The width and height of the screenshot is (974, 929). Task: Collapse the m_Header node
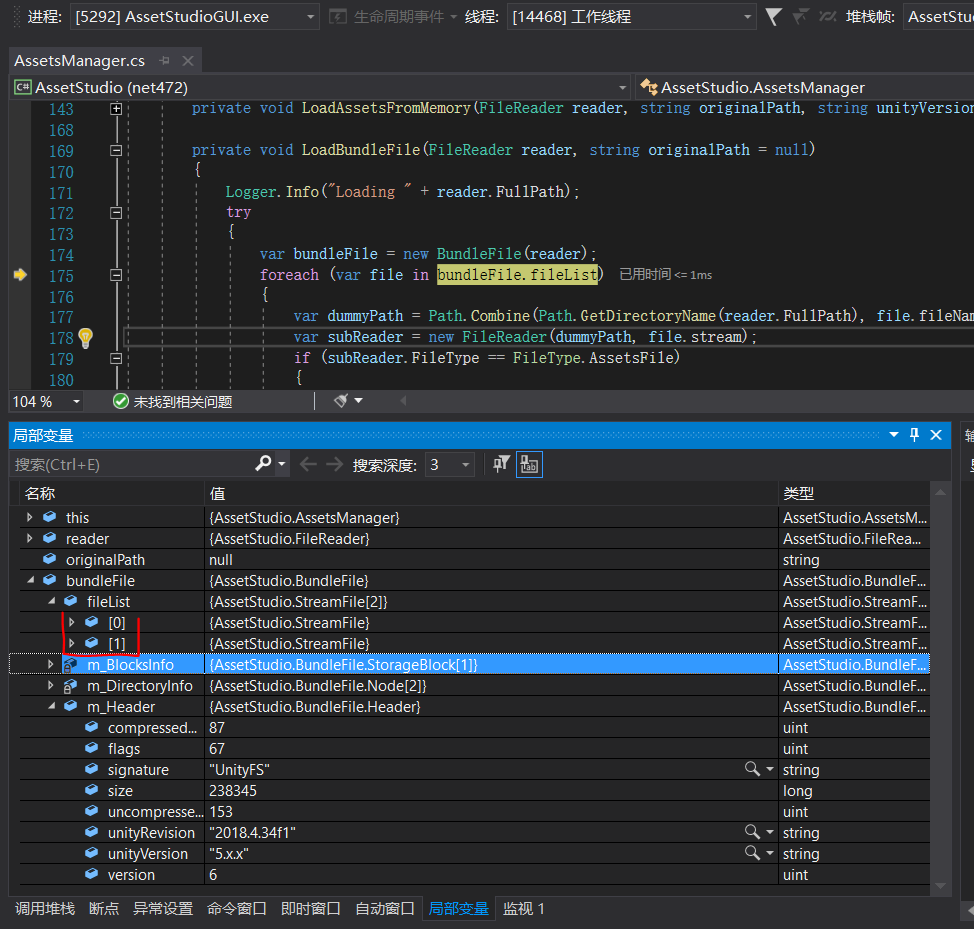[51, 706]
